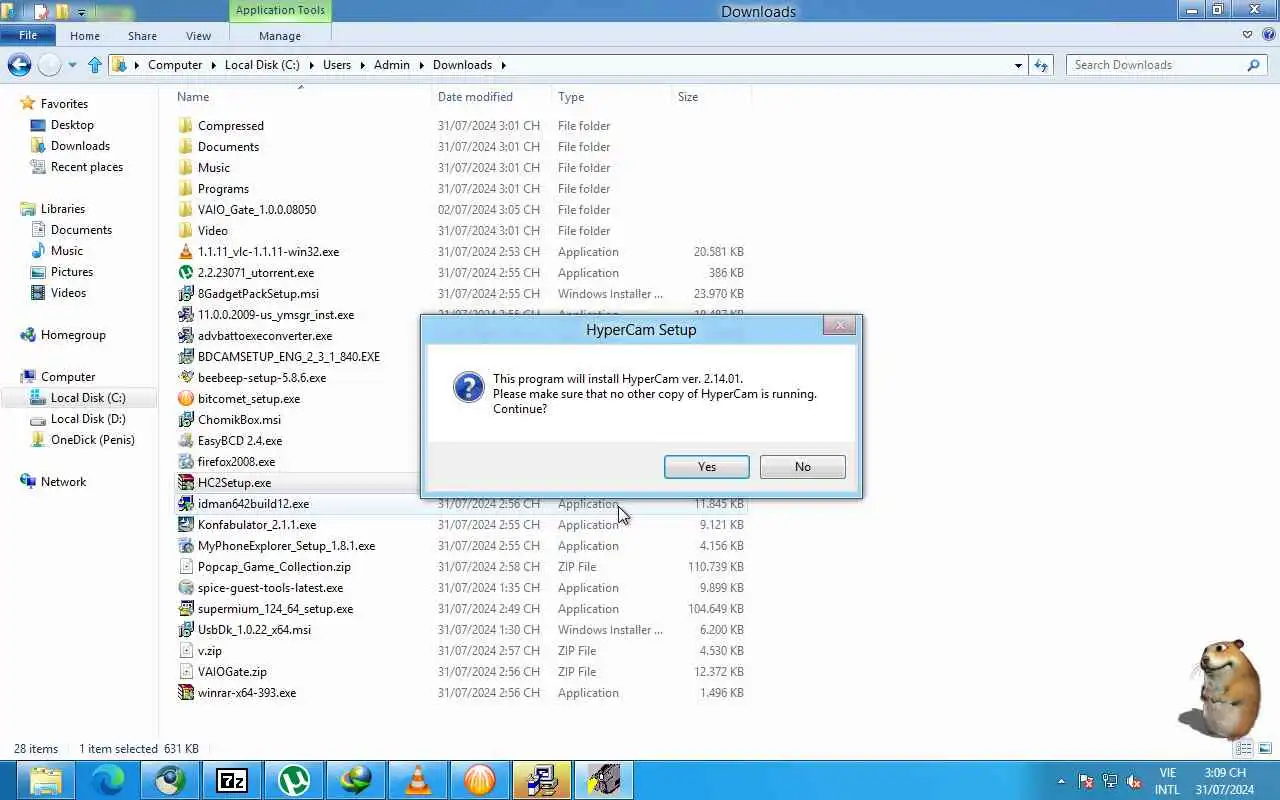The width and height of the screenshot is (1280, 800).
Task: Open Network in the navigation pane
Action: tap(63, 482)
